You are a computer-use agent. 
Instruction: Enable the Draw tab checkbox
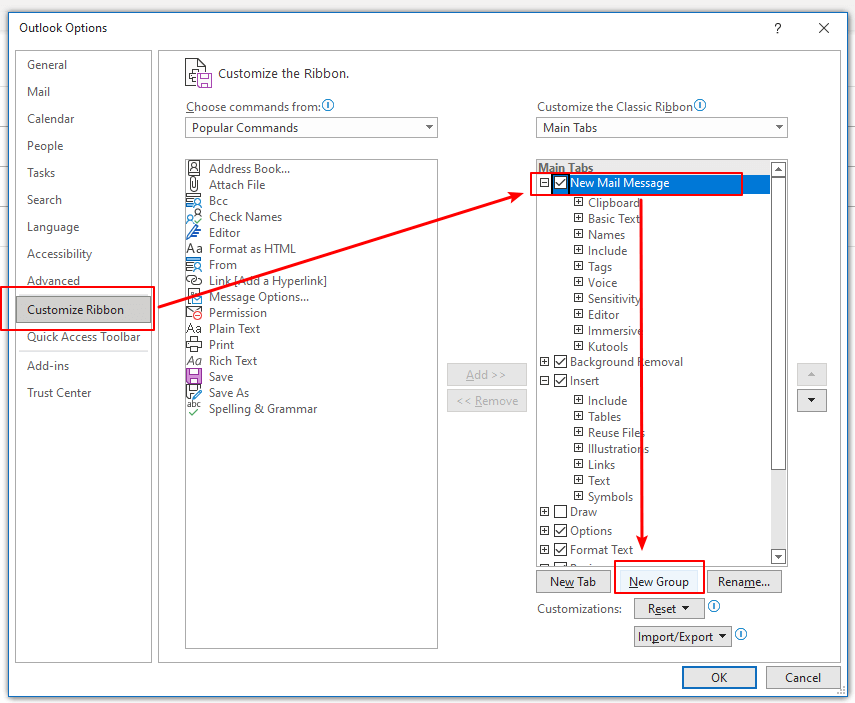(x=558, y=511)
